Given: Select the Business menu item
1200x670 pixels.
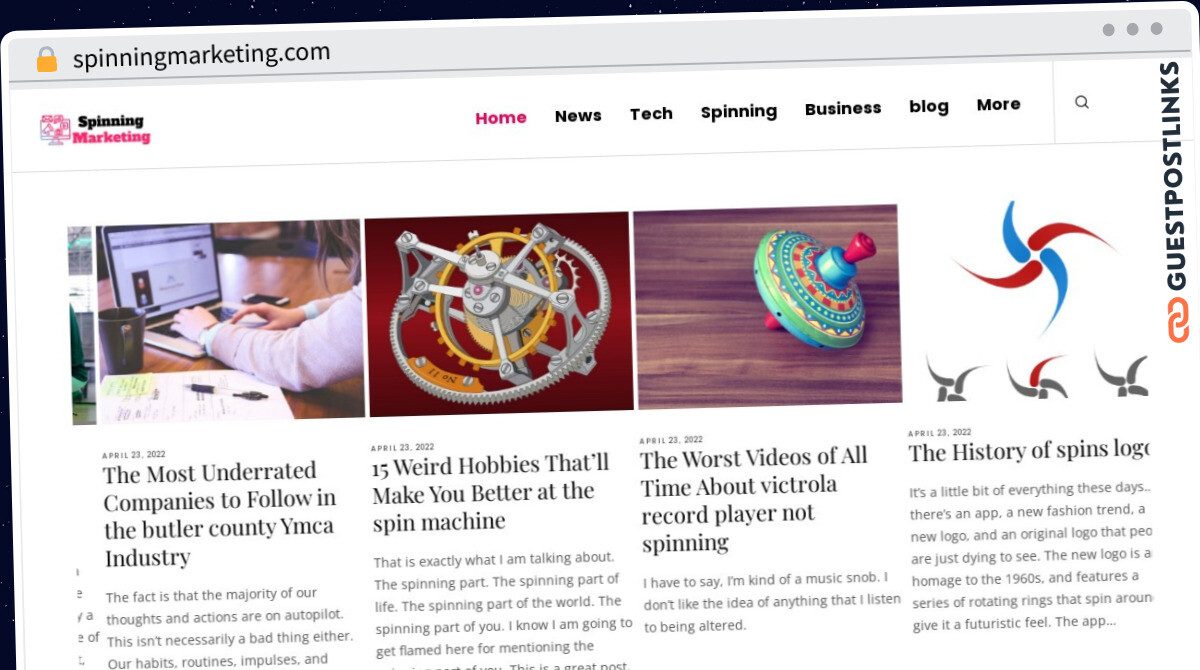Looking at the screenshot, I should point(843,108).
